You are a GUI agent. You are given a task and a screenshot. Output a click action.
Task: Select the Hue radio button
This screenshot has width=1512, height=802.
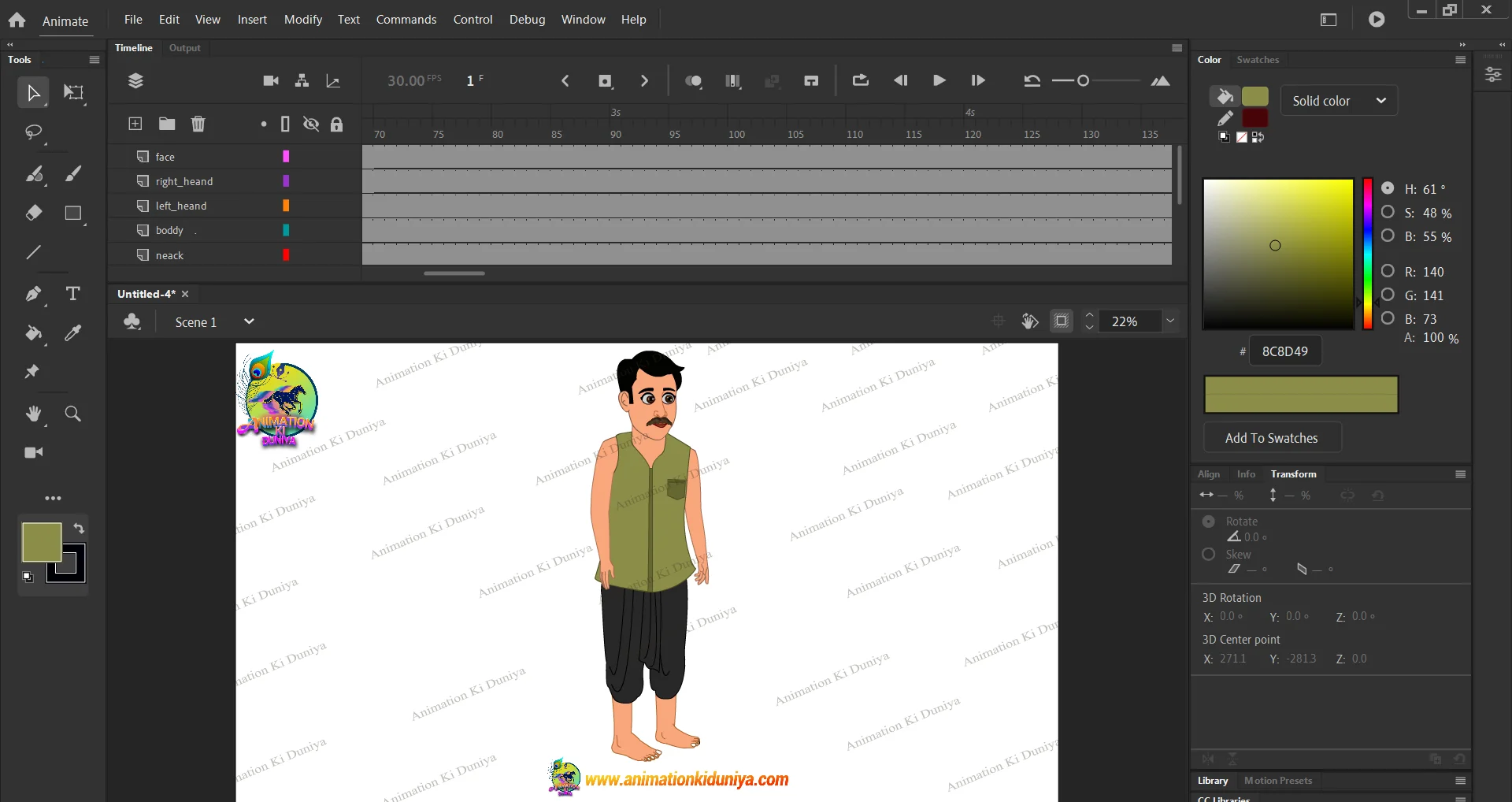click(x=1388, y=188)
